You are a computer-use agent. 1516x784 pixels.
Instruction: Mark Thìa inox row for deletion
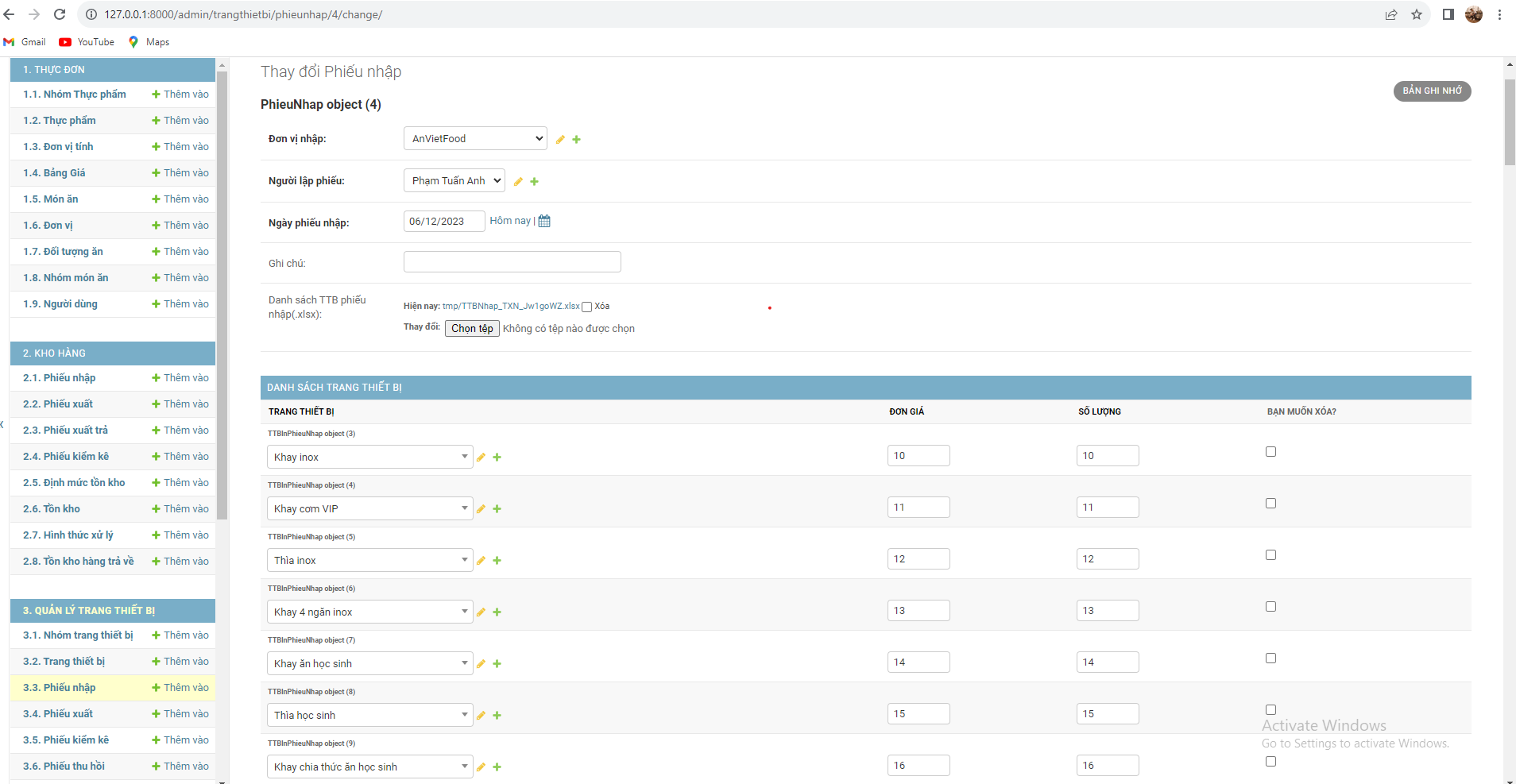point(1270,554)
